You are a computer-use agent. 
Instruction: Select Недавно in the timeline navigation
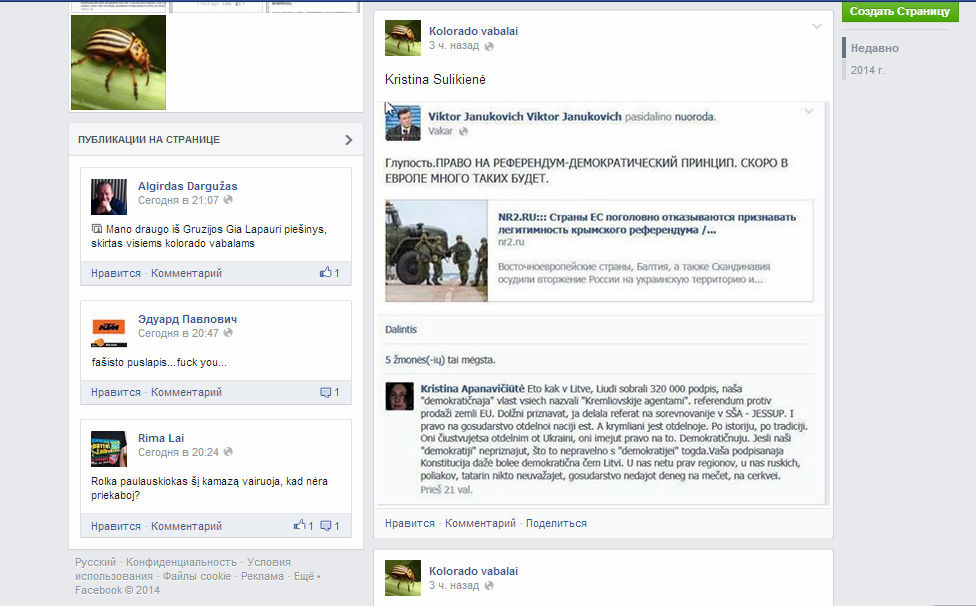875,48
